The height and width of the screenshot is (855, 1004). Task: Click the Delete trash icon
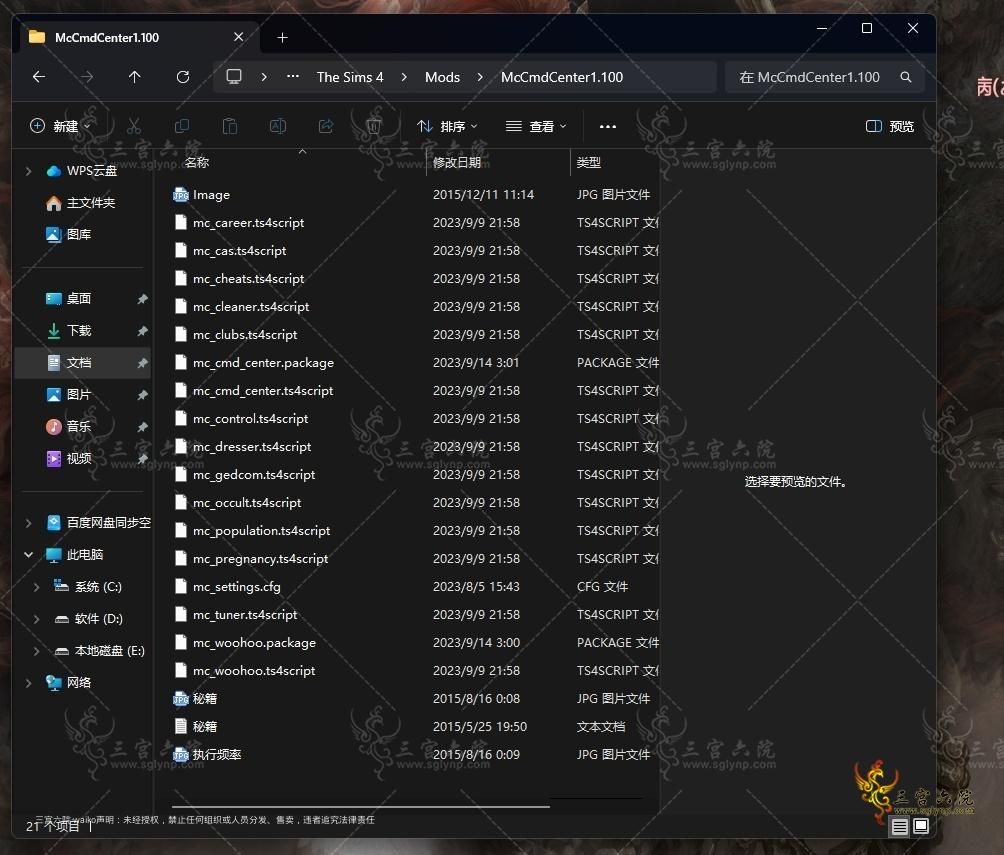click(374, 126)
